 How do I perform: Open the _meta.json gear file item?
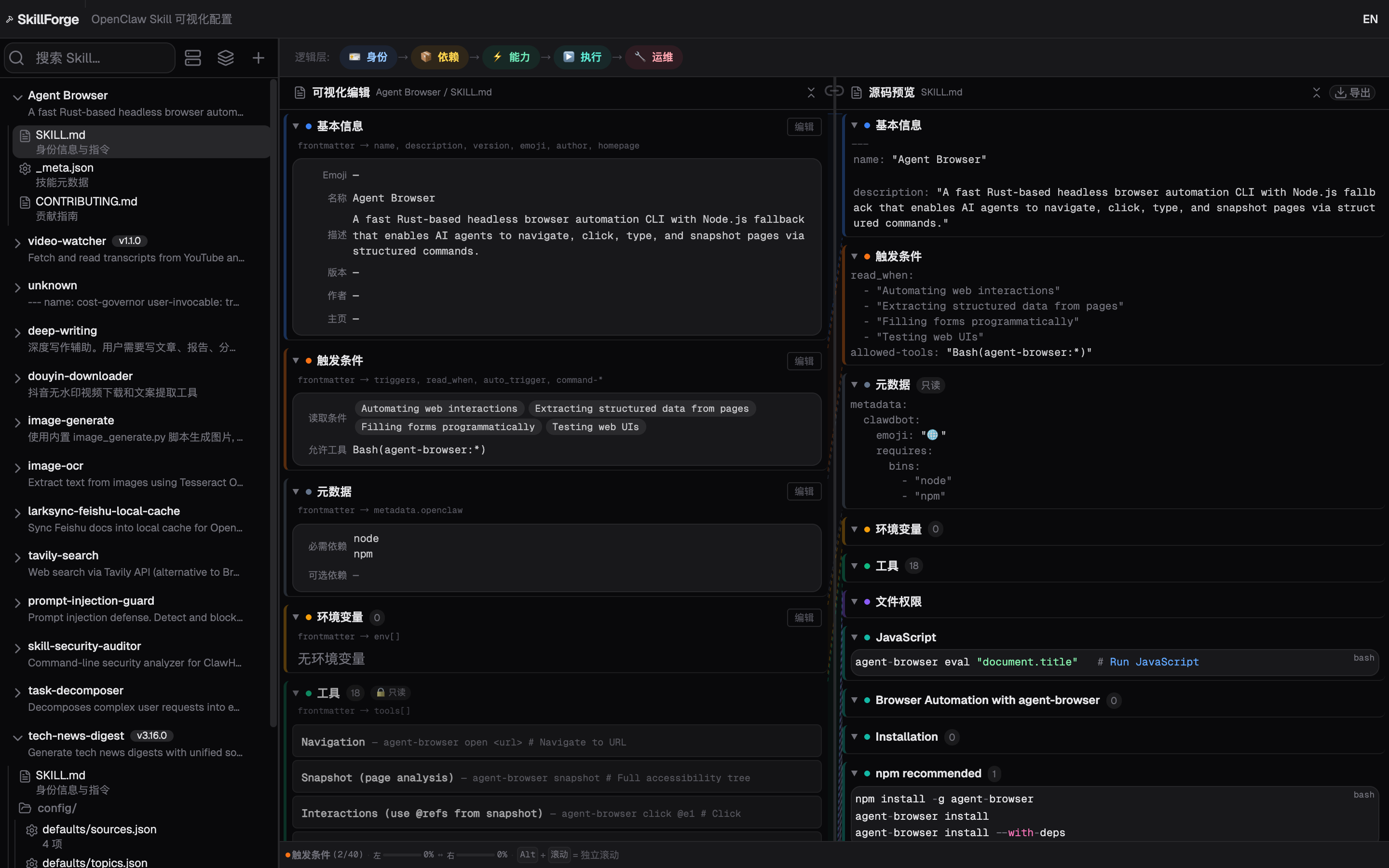click(x=64, y=168)
